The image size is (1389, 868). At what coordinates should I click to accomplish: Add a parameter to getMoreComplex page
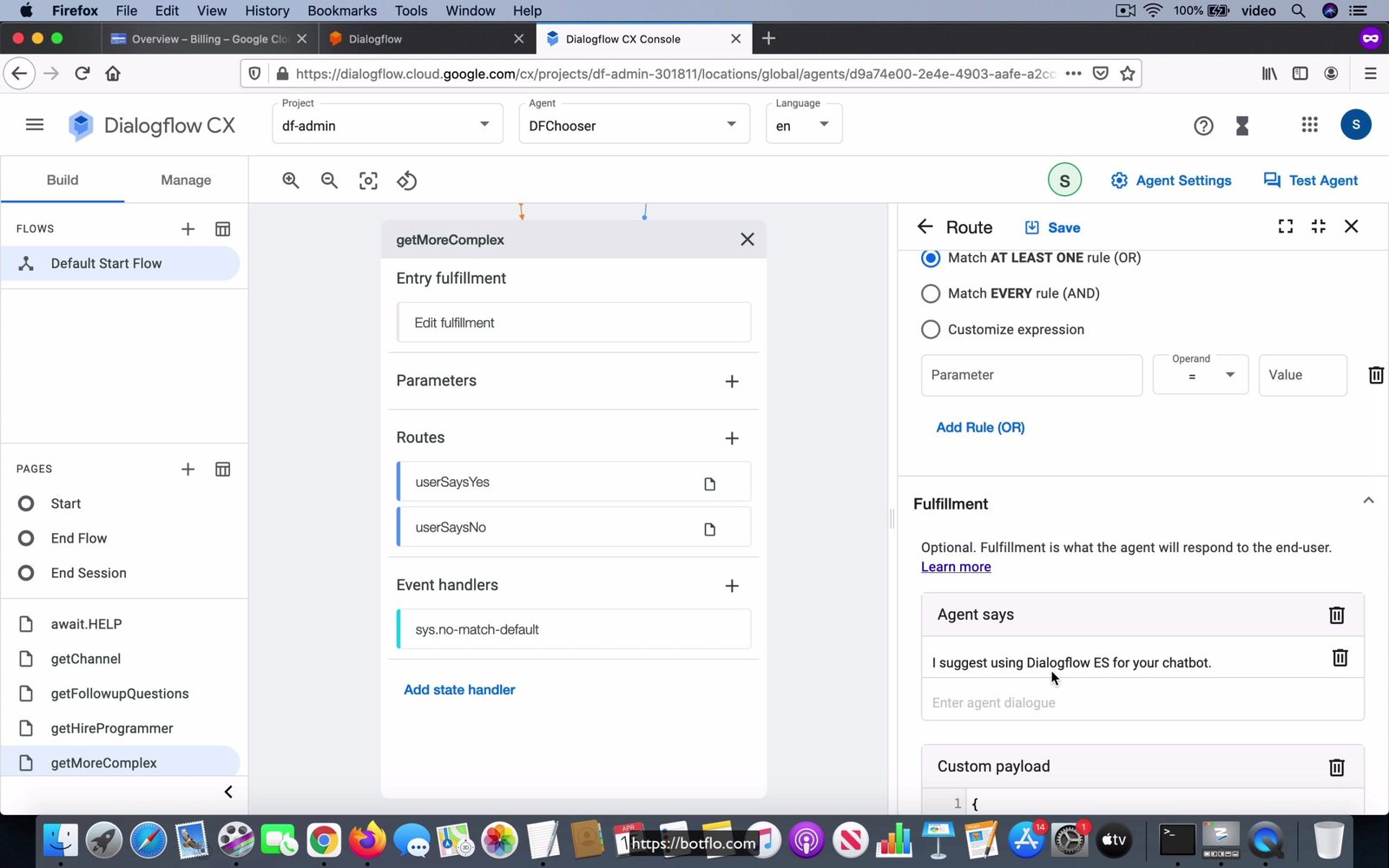tap(732, 382)
